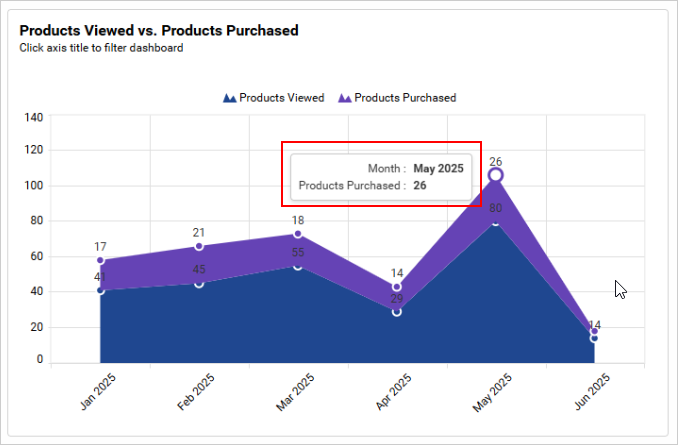Select Feb 2025 Products Purchased data point
The width and height of the screenshot is (678, 445).
point(199,246)
